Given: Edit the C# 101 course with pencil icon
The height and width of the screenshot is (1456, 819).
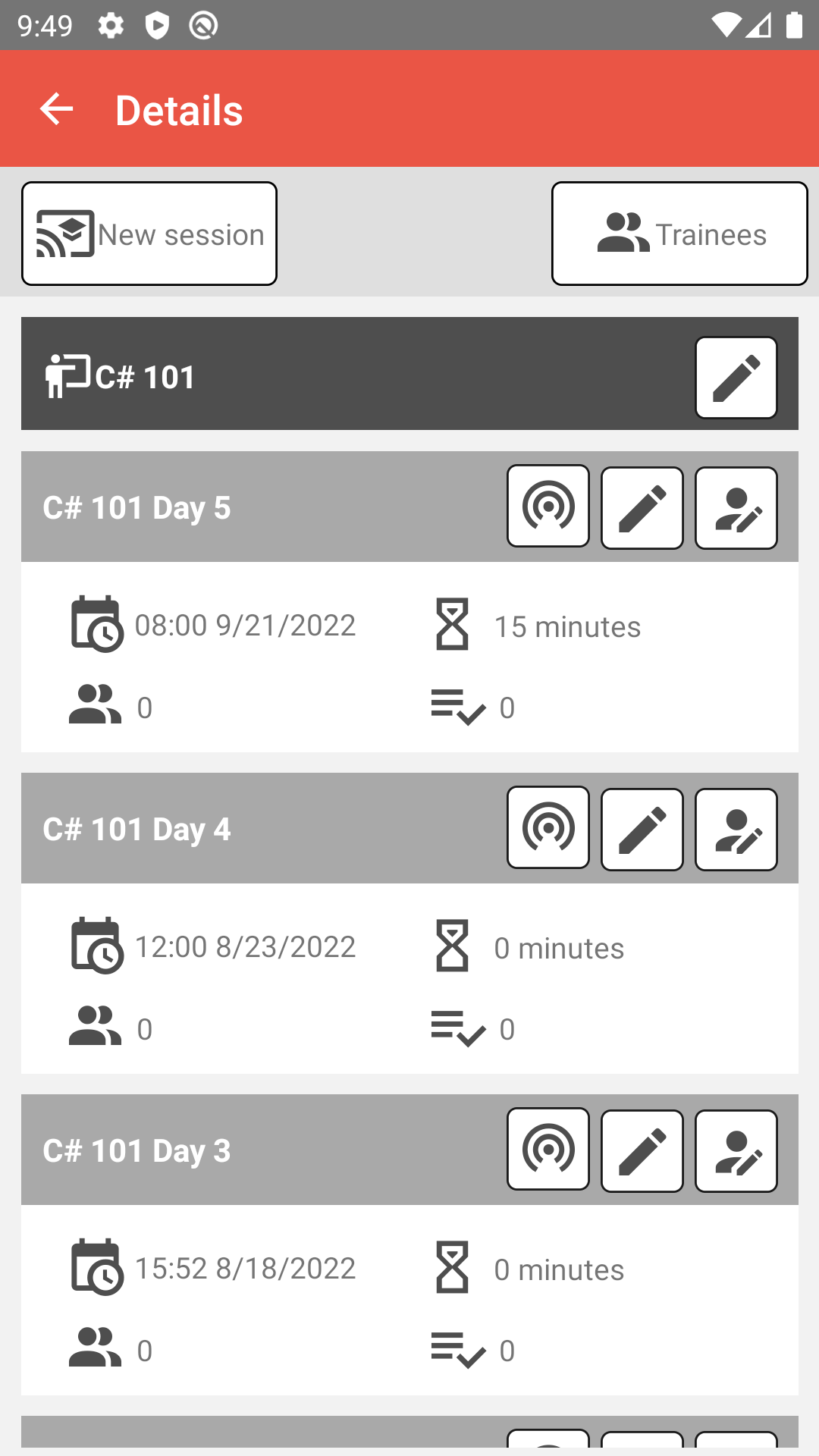Looking at the screenshot, I should 736,378.
